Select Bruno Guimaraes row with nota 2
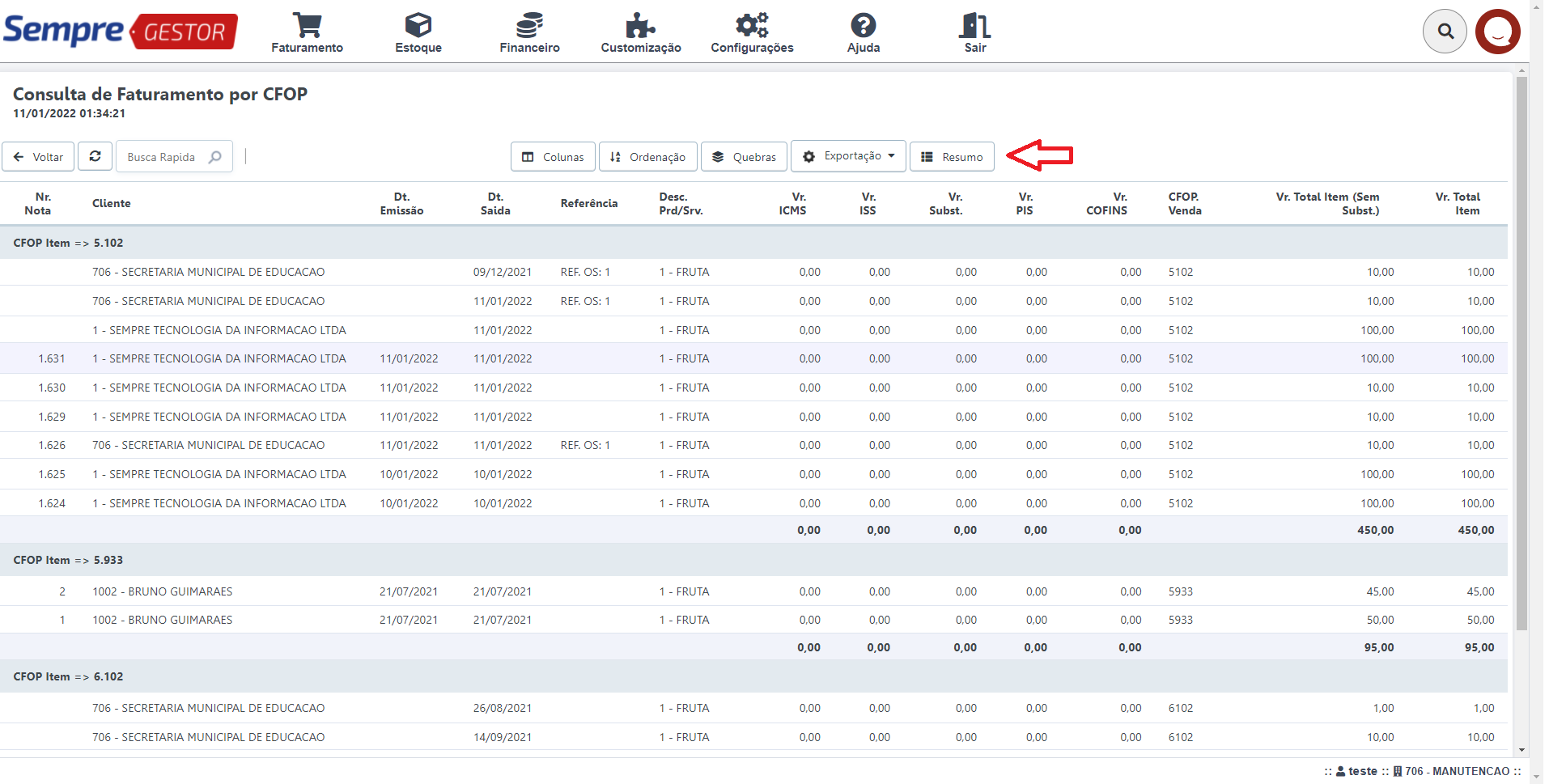Image resolution: width=1549 pixels, height=784 pixels. pos(753,591)
